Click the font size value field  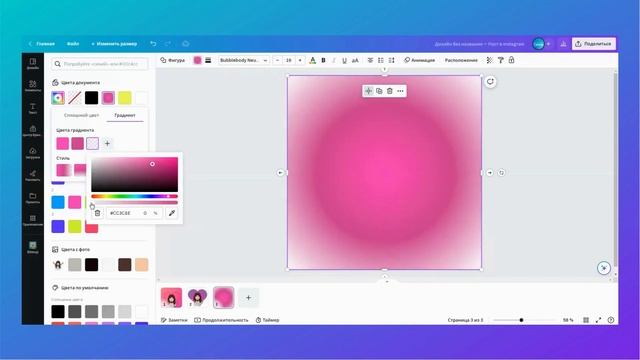point(289,60)
